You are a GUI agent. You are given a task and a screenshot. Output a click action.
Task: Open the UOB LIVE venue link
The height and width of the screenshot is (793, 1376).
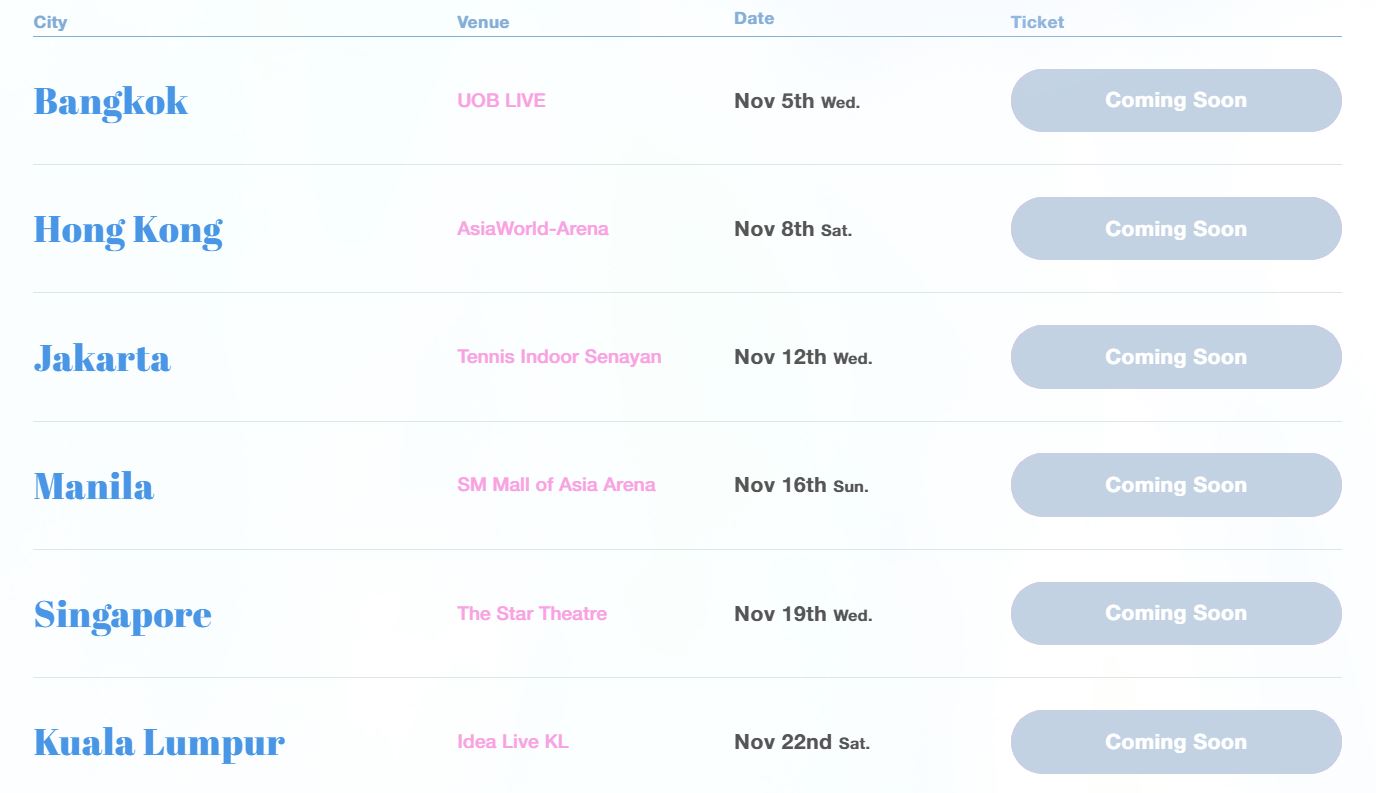[501, 100]
